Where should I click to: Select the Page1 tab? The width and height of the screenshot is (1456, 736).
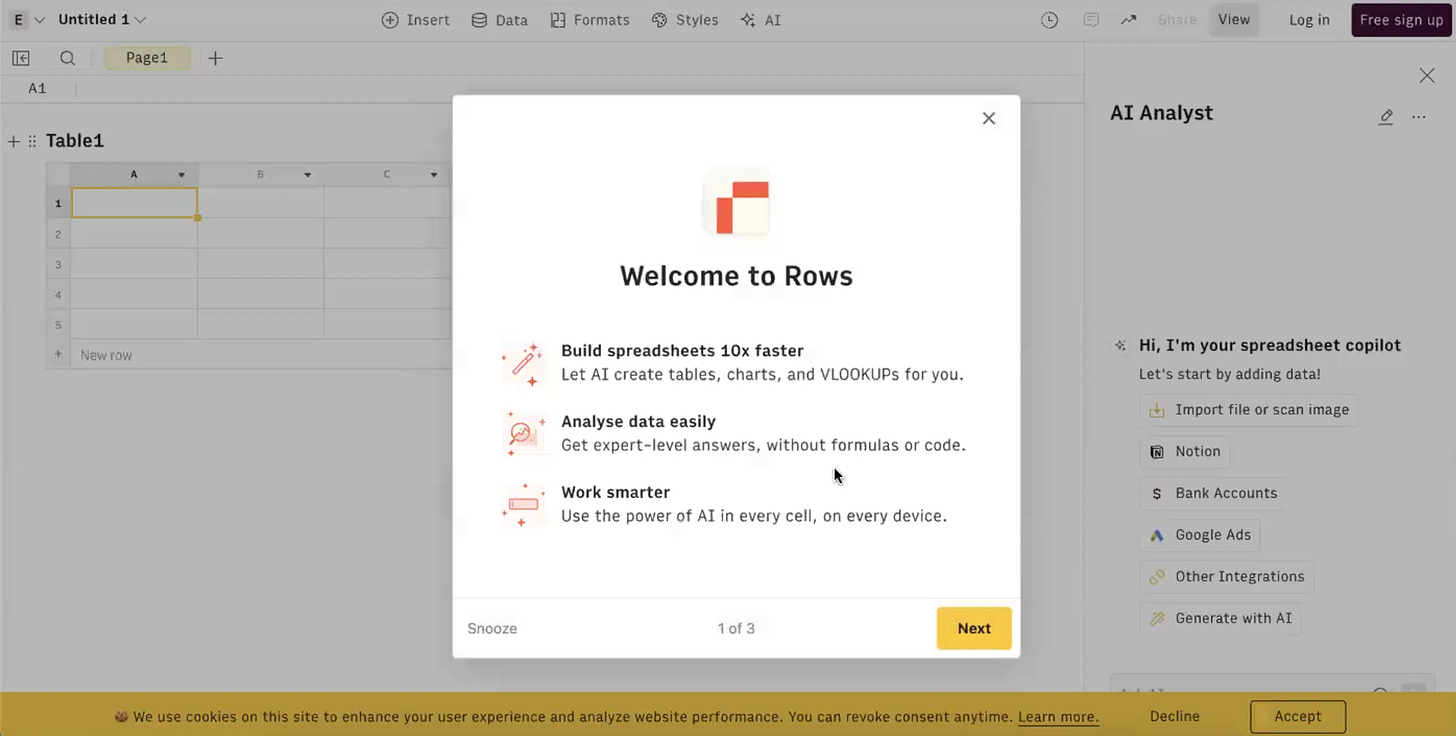[147, 58]
